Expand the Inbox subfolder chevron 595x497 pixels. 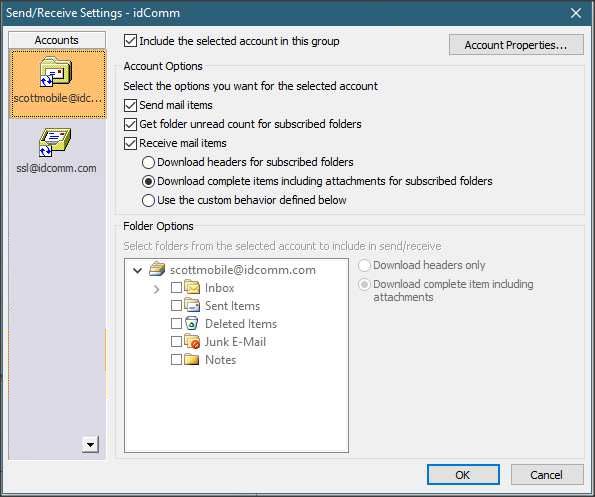point(156,289)
